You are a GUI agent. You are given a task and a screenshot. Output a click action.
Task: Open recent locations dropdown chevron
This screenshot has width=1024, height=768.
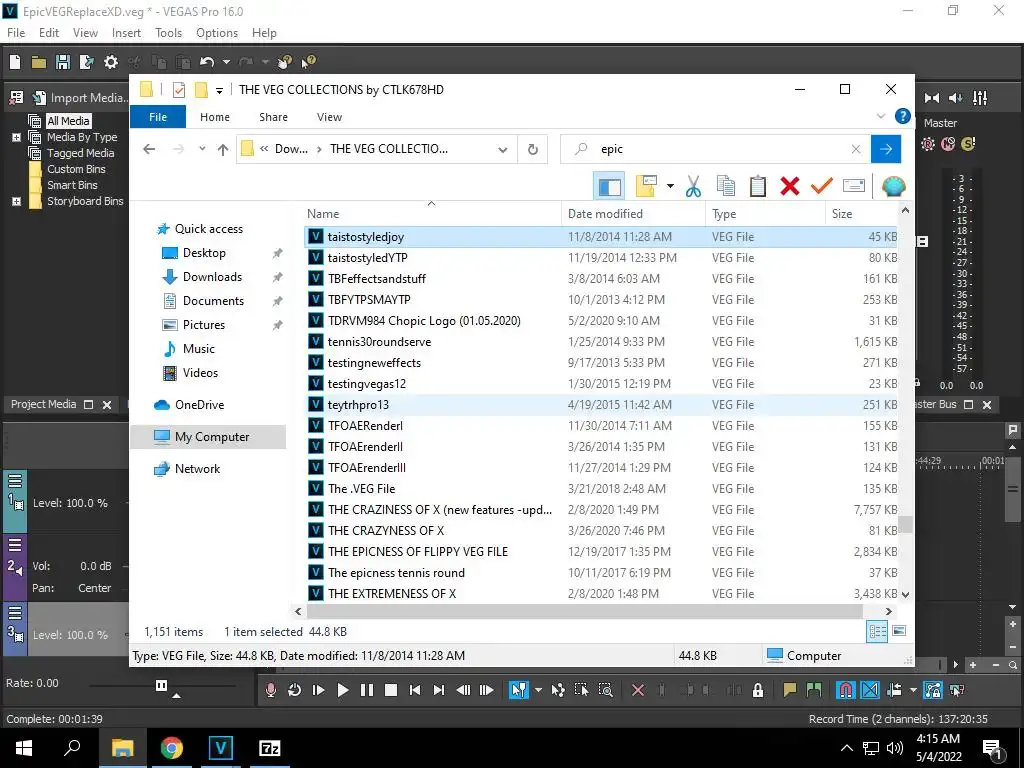click(202, 149)
